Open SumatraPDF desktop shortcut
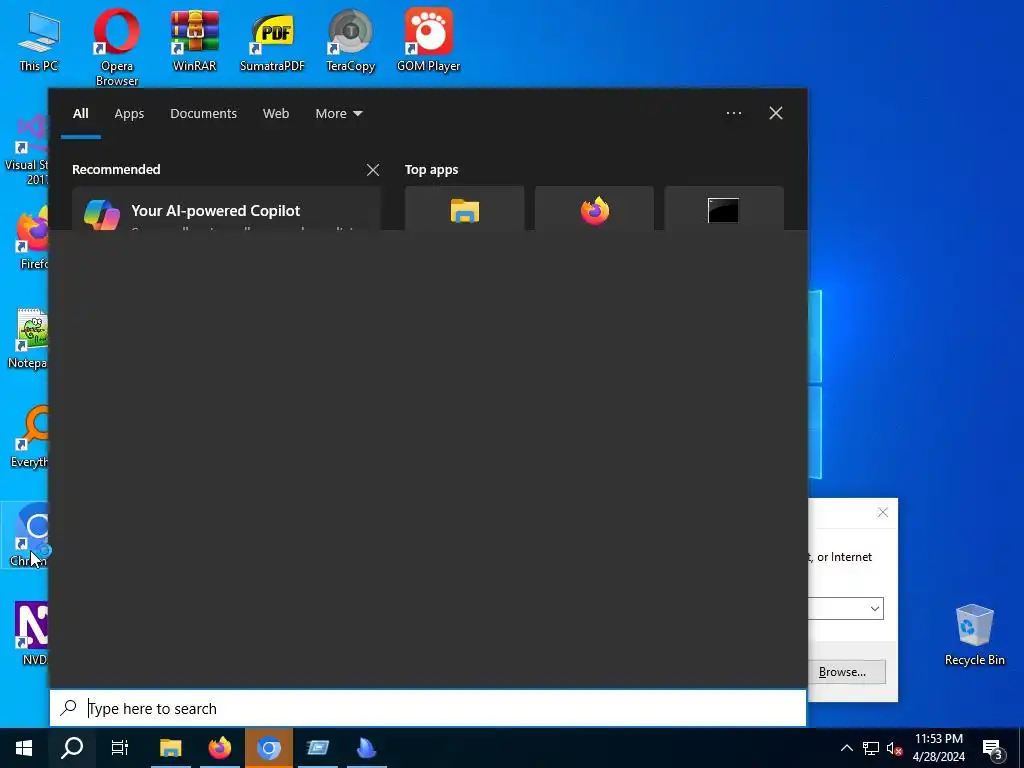This screenshot has height=768, width=1024. pos(272,40)
